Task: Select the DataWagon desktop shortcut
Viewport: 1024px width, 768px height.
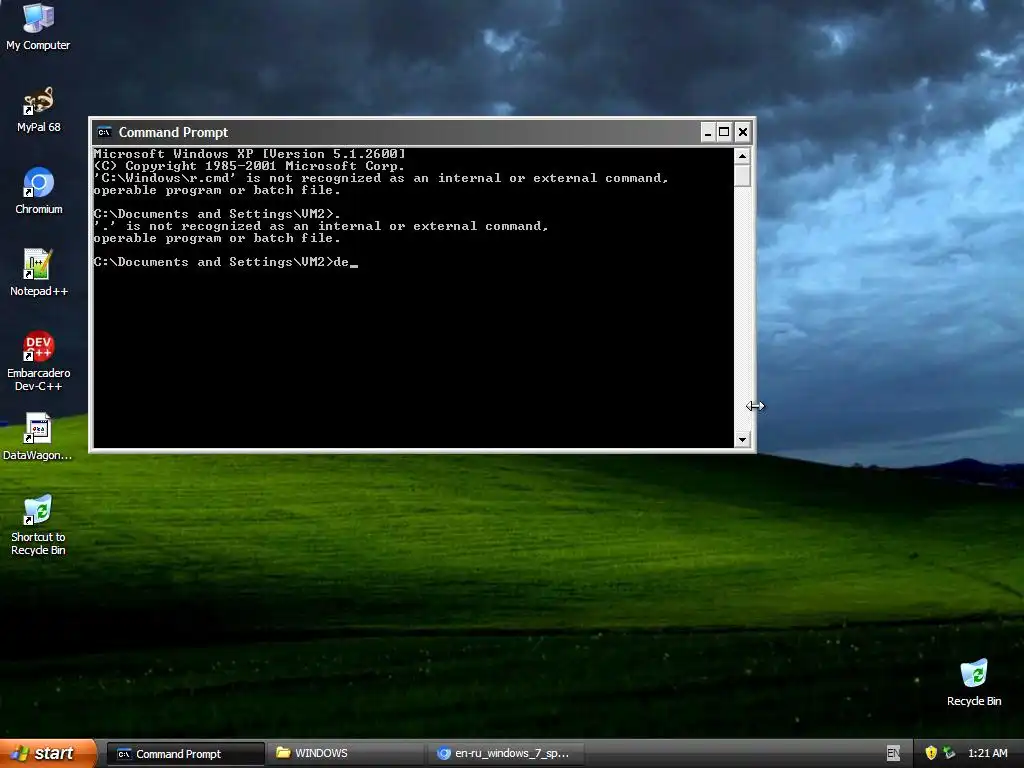Action: point(38,437)
